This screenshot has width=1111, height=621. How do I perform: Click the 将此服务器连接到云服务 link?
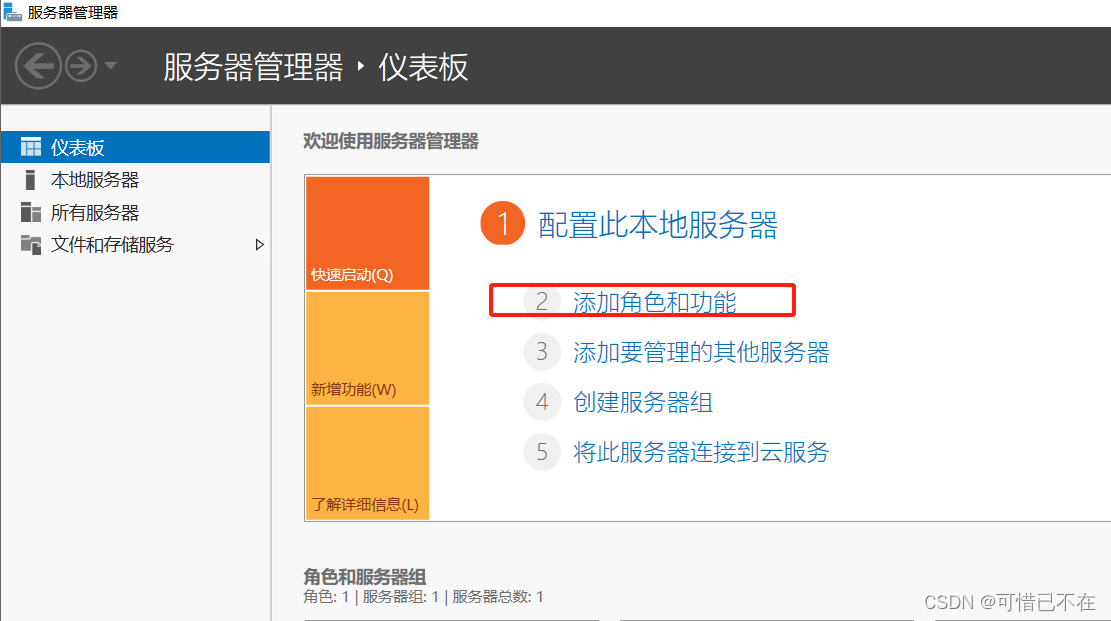tap(701, 452)
